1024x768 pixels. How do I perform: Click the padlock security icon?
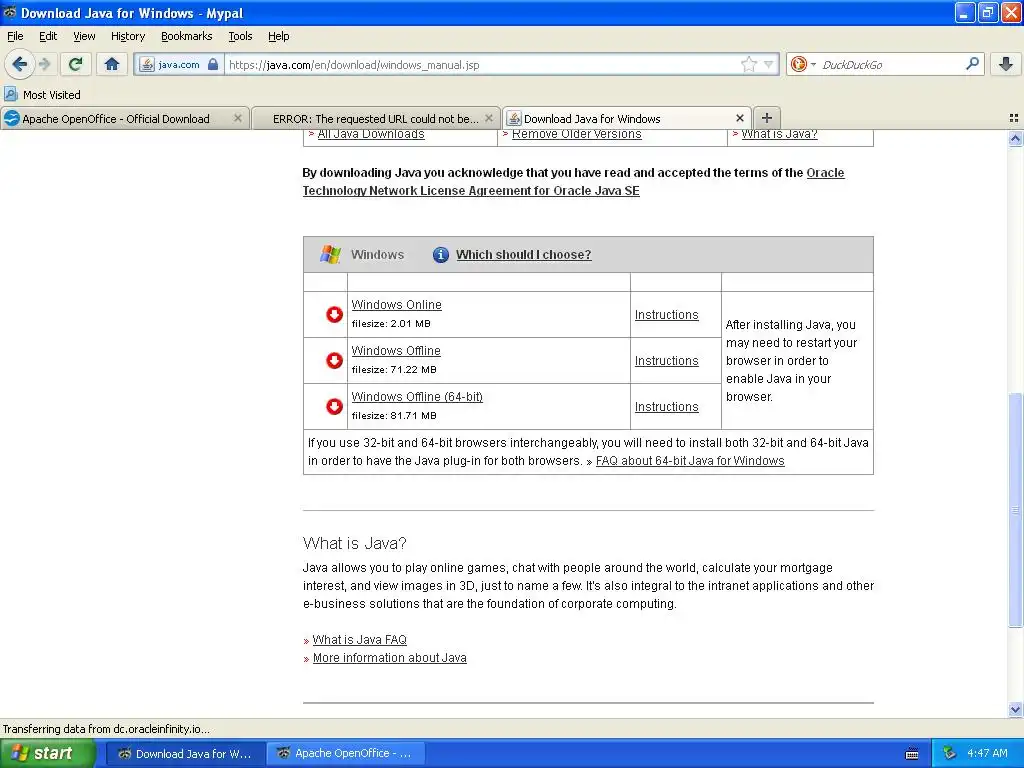[x=213, y=64]
